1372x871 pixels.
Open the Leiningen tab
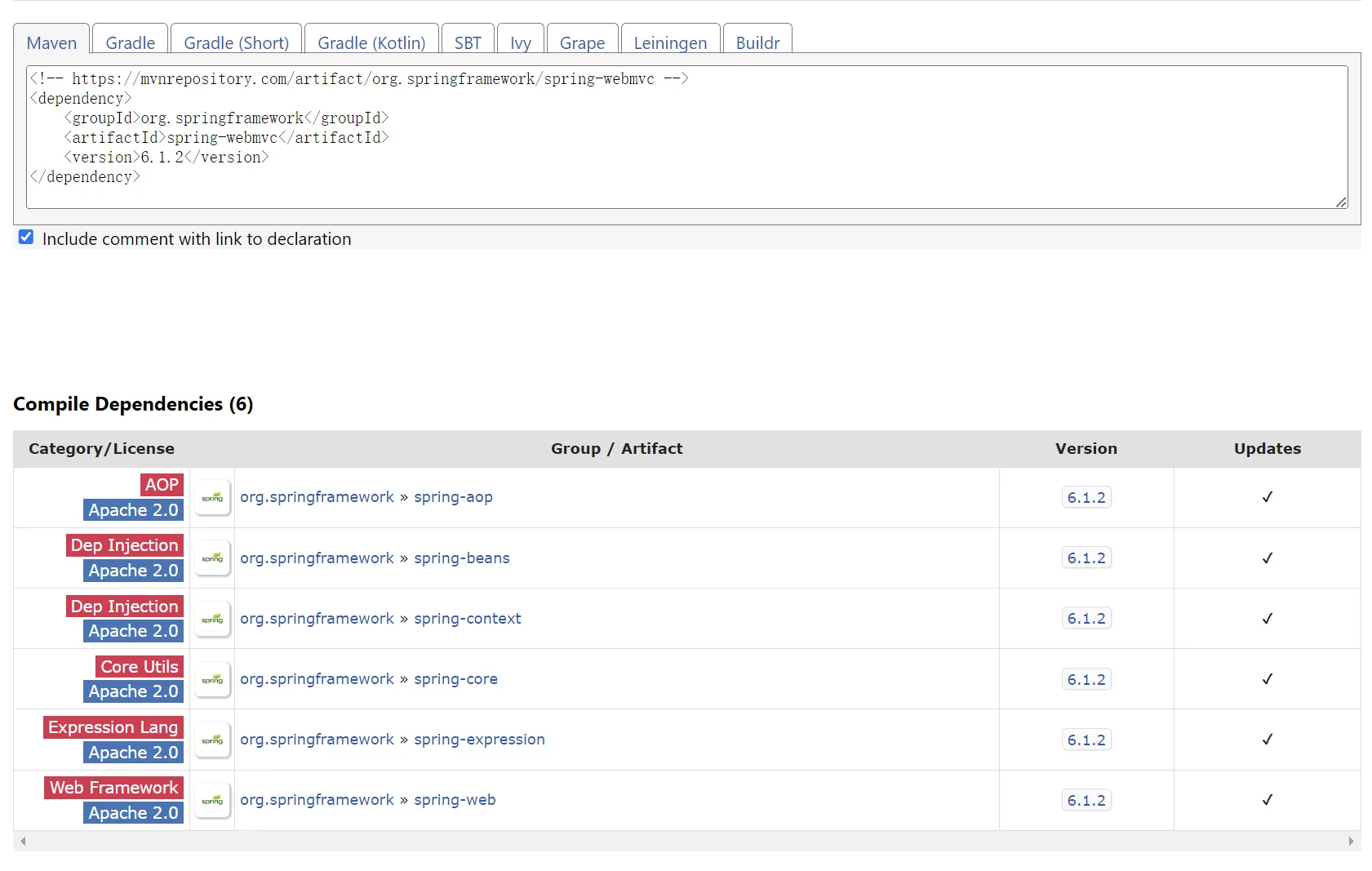pyautogui.click(x=670, y=42)
